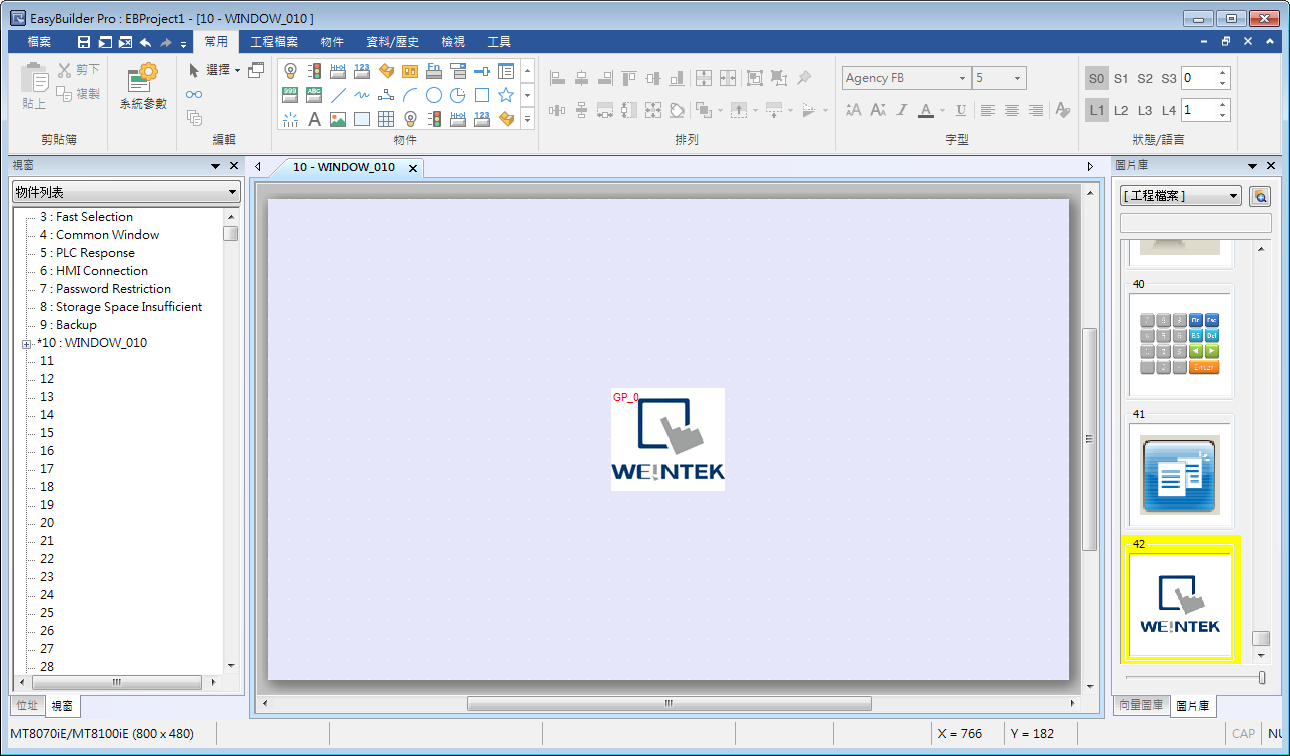Image resolution: width=1290 pixels, height=756 pixels.
Task: Select the Line drawing tool
Action: (x=338, y=95)
